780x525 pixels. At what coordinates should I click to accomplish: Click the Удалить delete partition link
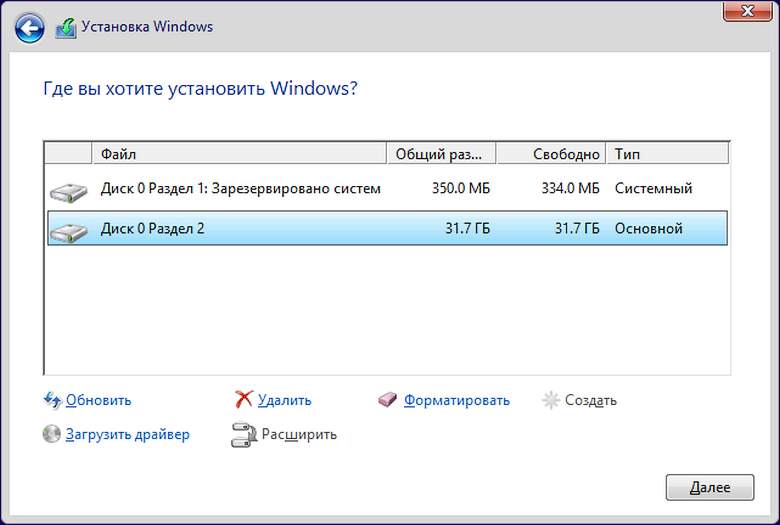coord(285,400)
